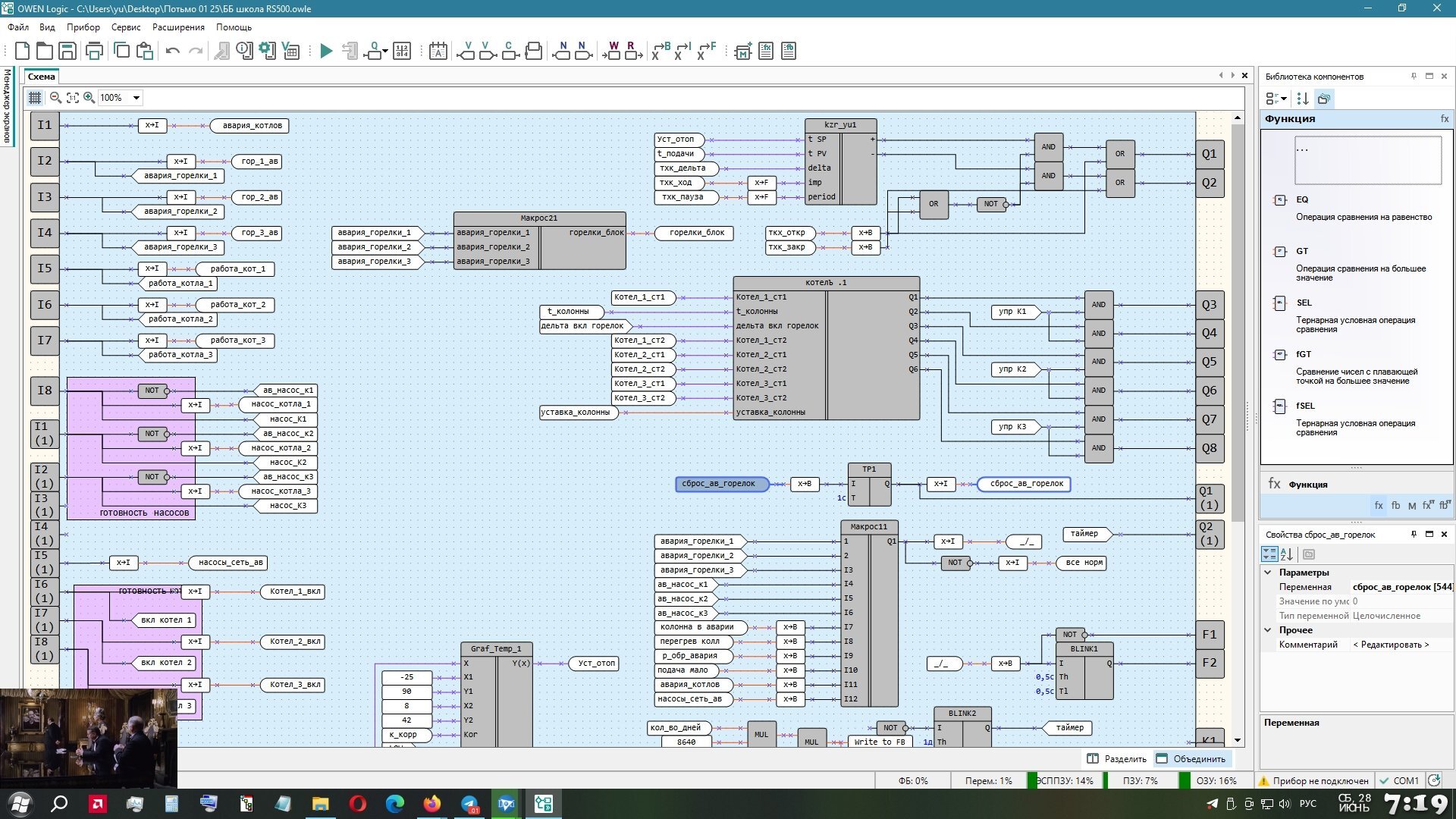Screen dimensions: 1456x819
Task: Toggle group-by-folders in component library
Action: coord(1323,99)
